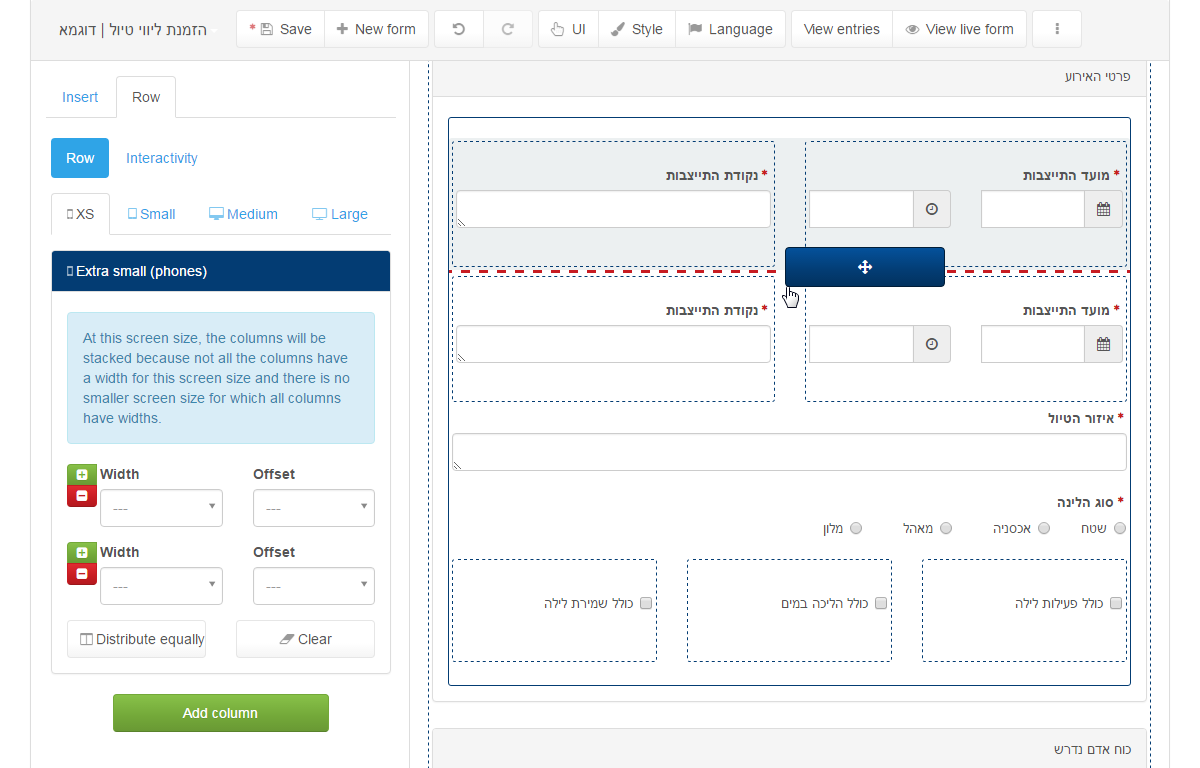
Task: Open the first Offset dropdown
Action: (314, 508)
